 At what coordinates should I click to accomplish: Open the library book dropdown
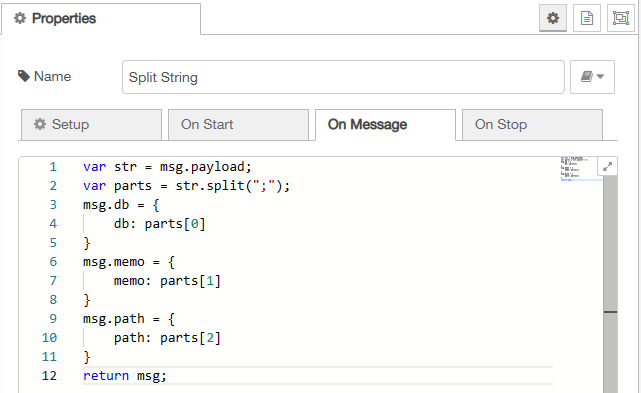tap(592, 77)
